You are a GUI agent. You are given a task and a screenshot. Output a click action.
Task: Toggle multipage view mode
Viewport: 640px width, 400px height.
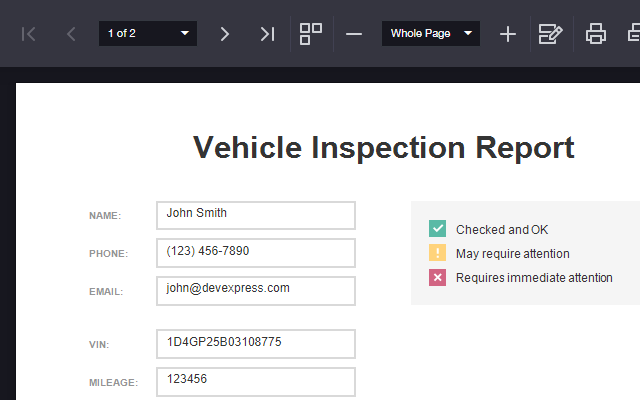tap(311, 34)
